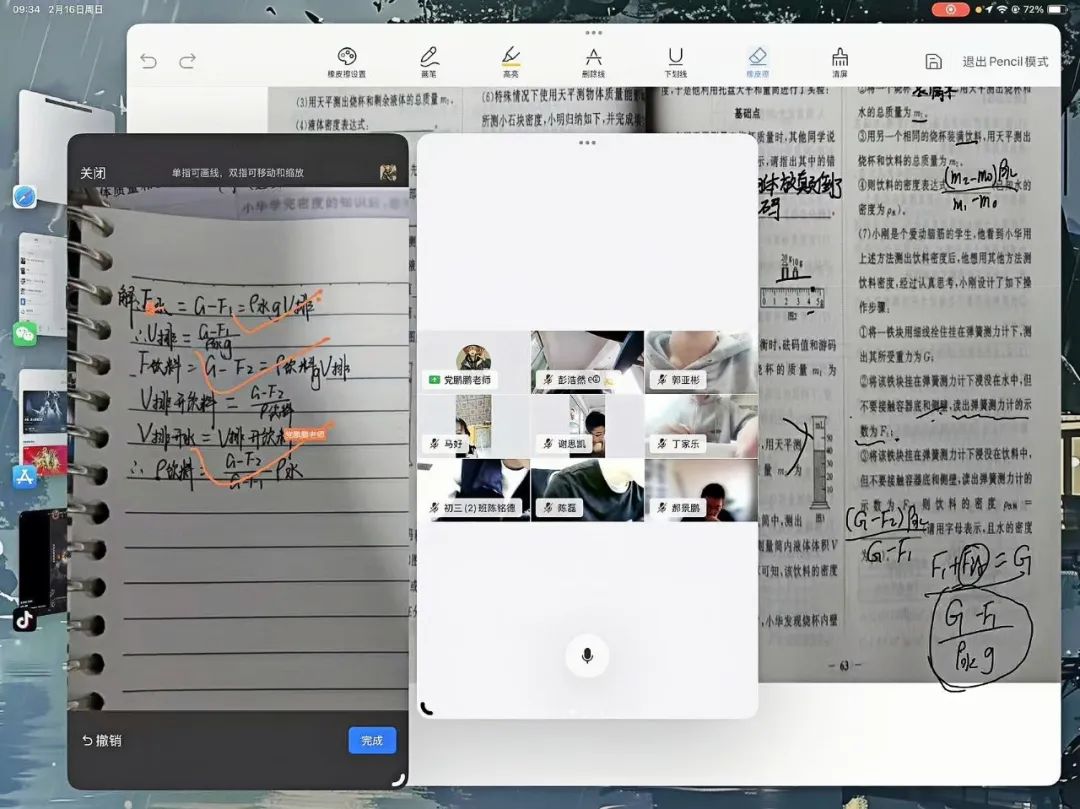Tap the Wi-Fi icon in the status bar
Viewport: 1080px width, 809px height.
1002,10
